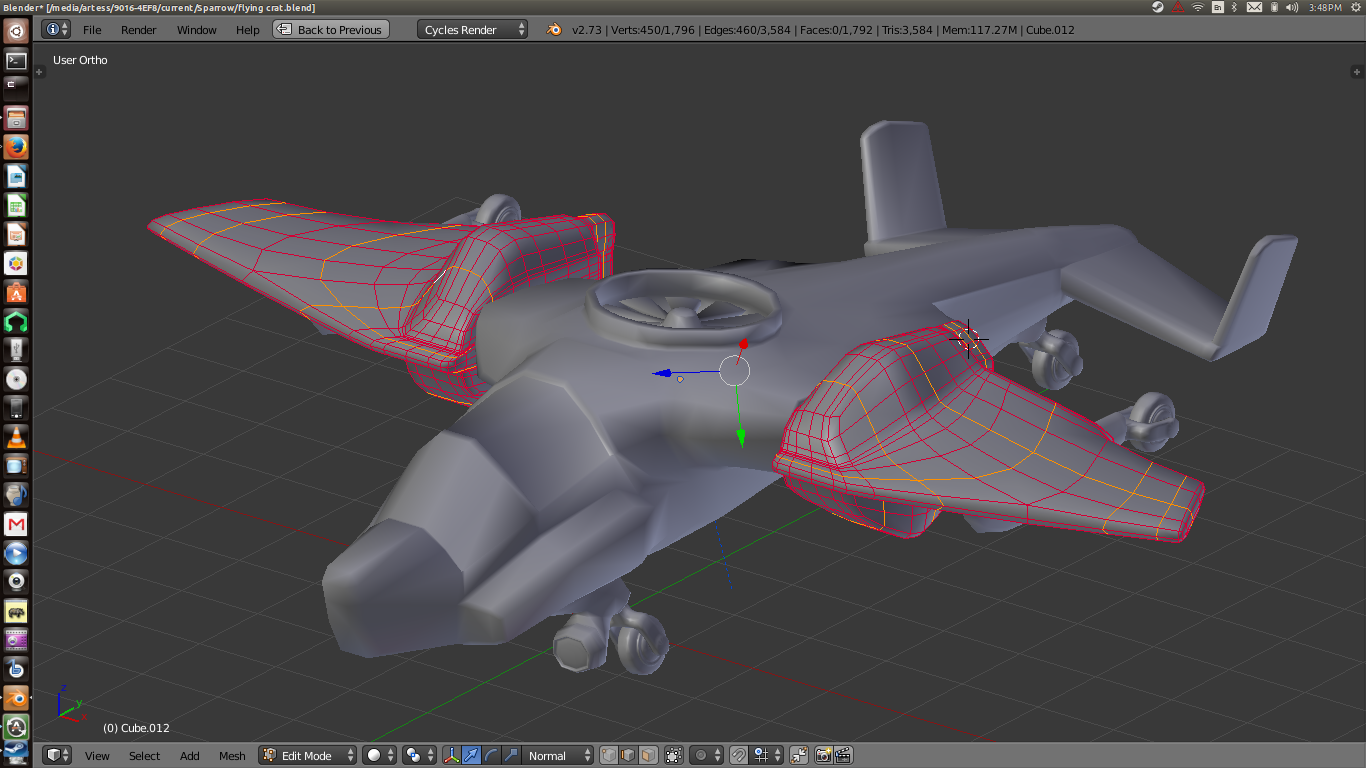Open the Files manager dock icon
The width and height of the screenshot is (1366, 768).
(x=16, y=118)
